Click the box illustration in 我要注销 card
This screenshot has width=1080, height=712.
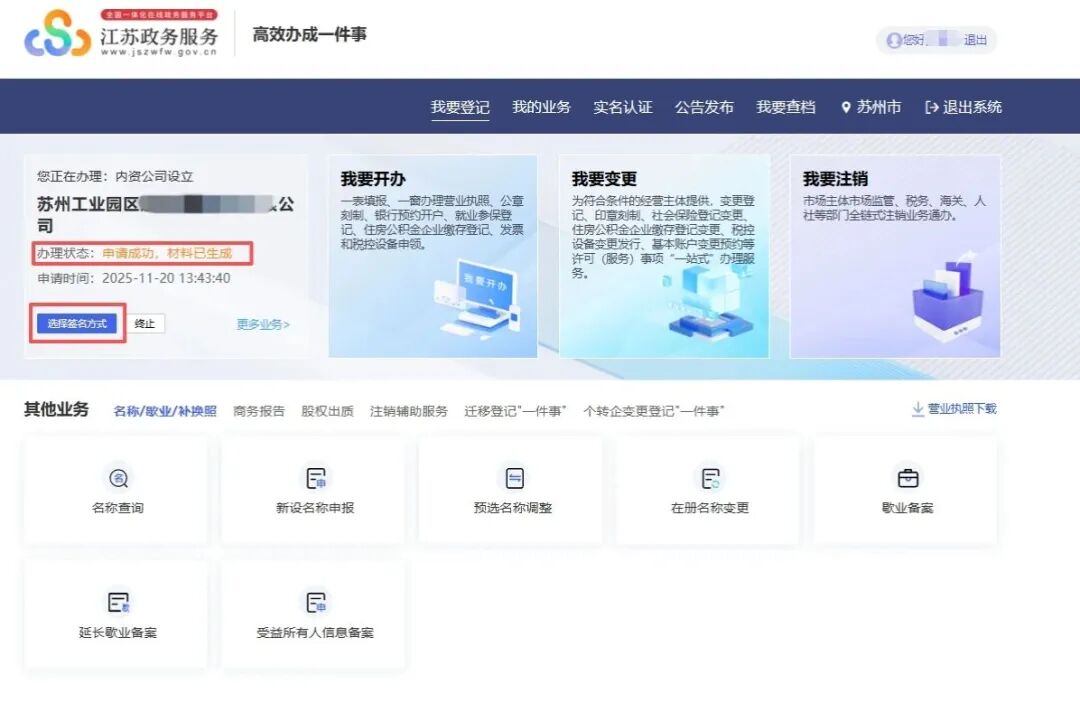[947, 296]
